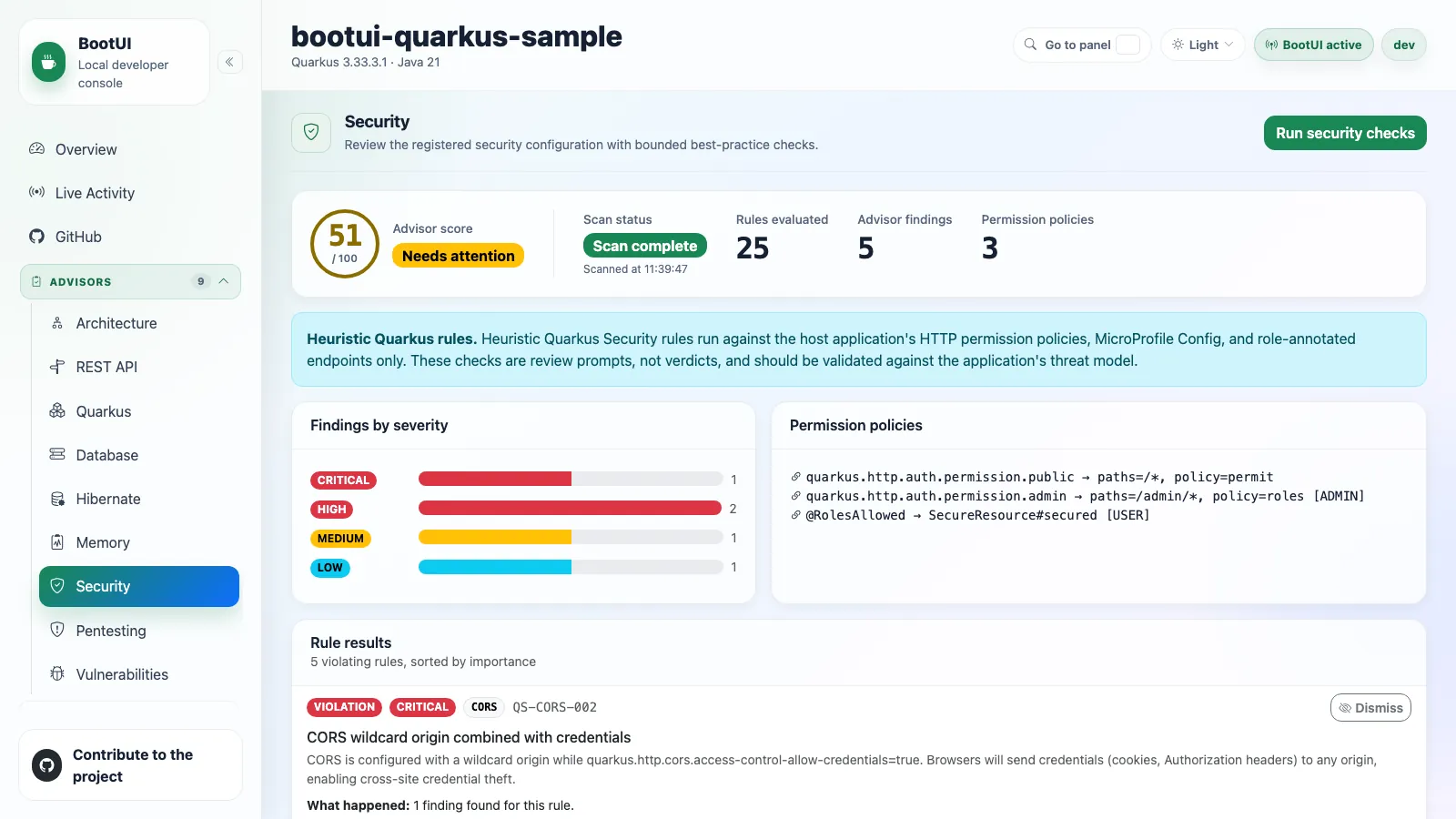Click the BootUI coffee cup logo
The width and height of the screenshot is (1456, 819).
48,62
